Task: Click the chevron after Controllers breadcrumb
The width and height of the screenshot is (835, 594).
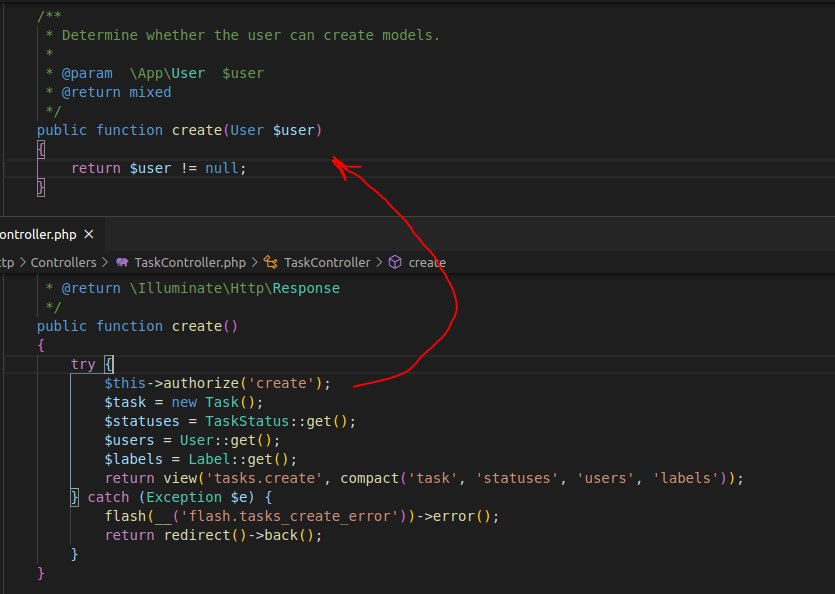Action: click(x=105, y=262)
